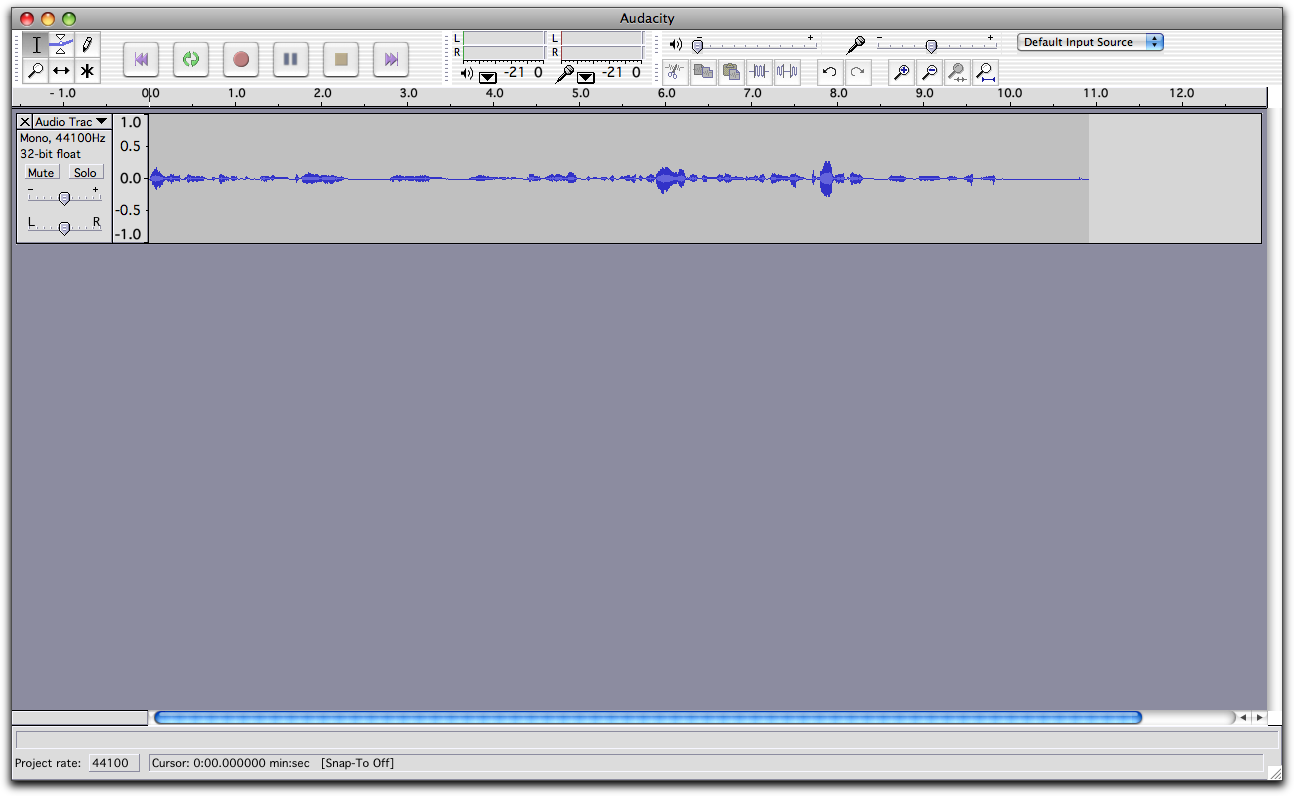
Task: Expand the output meter dropdown arrow
Action: pos(487,74)
